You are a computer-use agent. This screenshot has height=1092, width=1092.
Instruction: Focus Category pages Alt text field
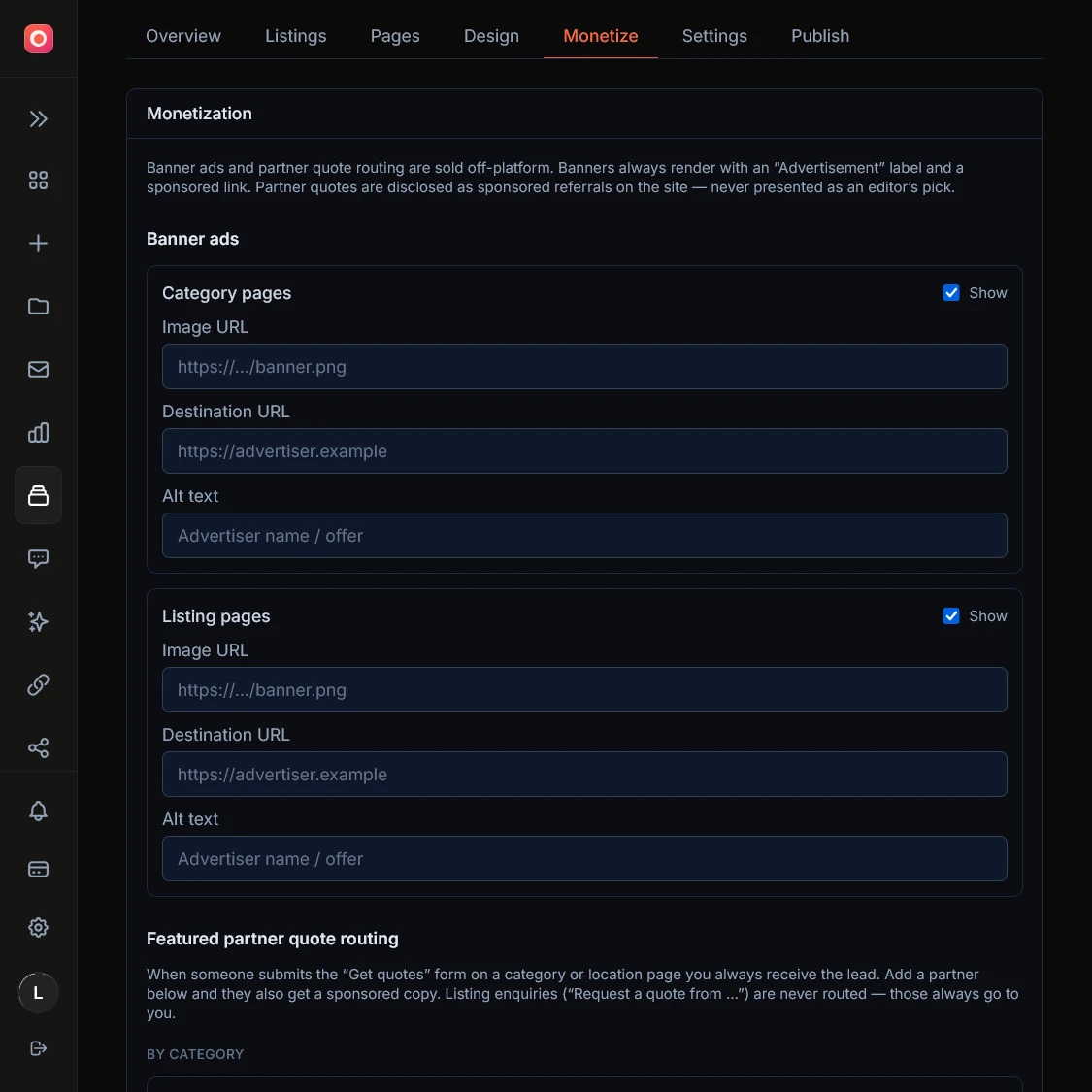click(584, 536)
